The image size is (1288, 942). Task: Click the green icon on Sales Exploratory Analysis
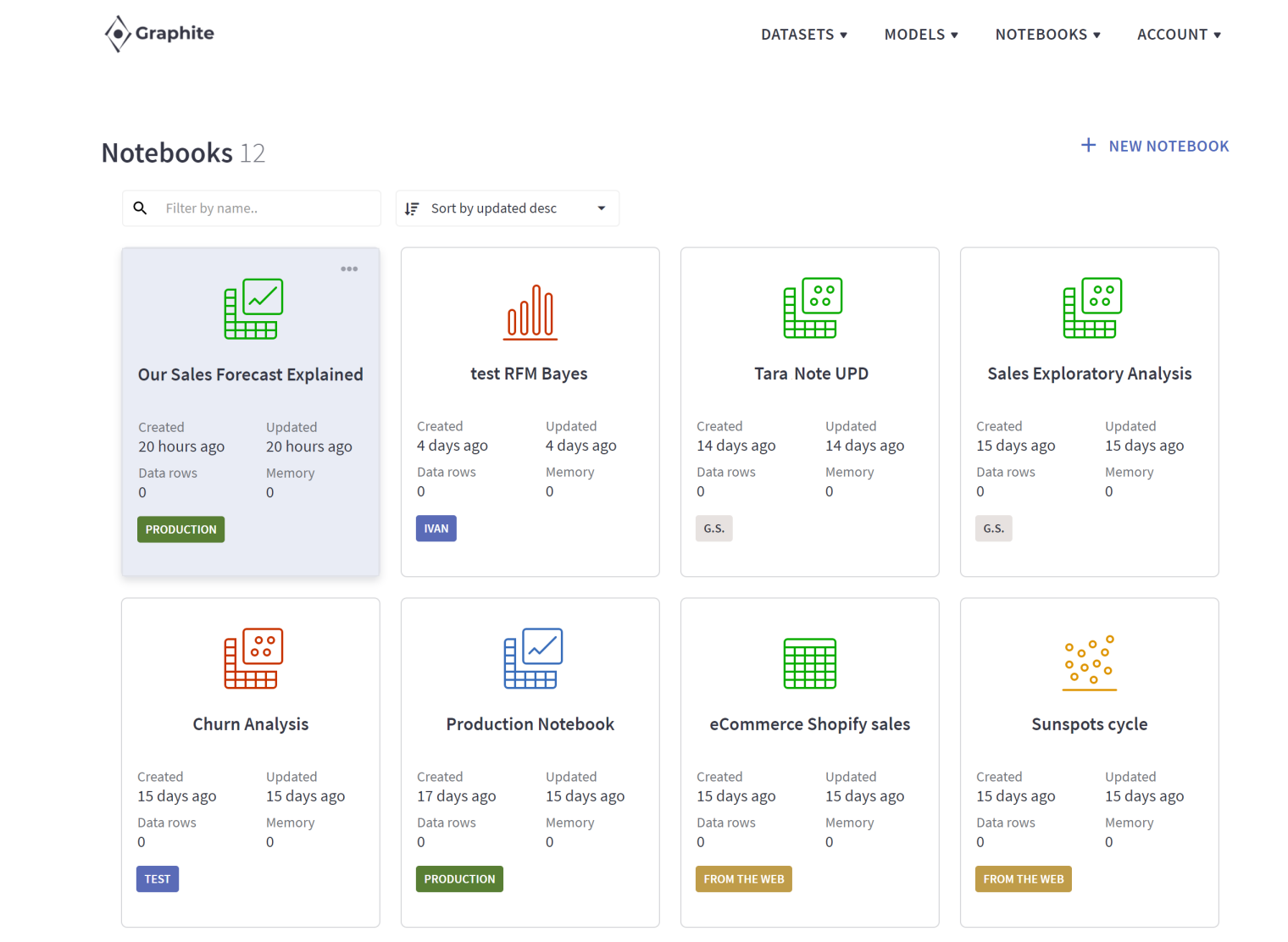click(1090, 308)
